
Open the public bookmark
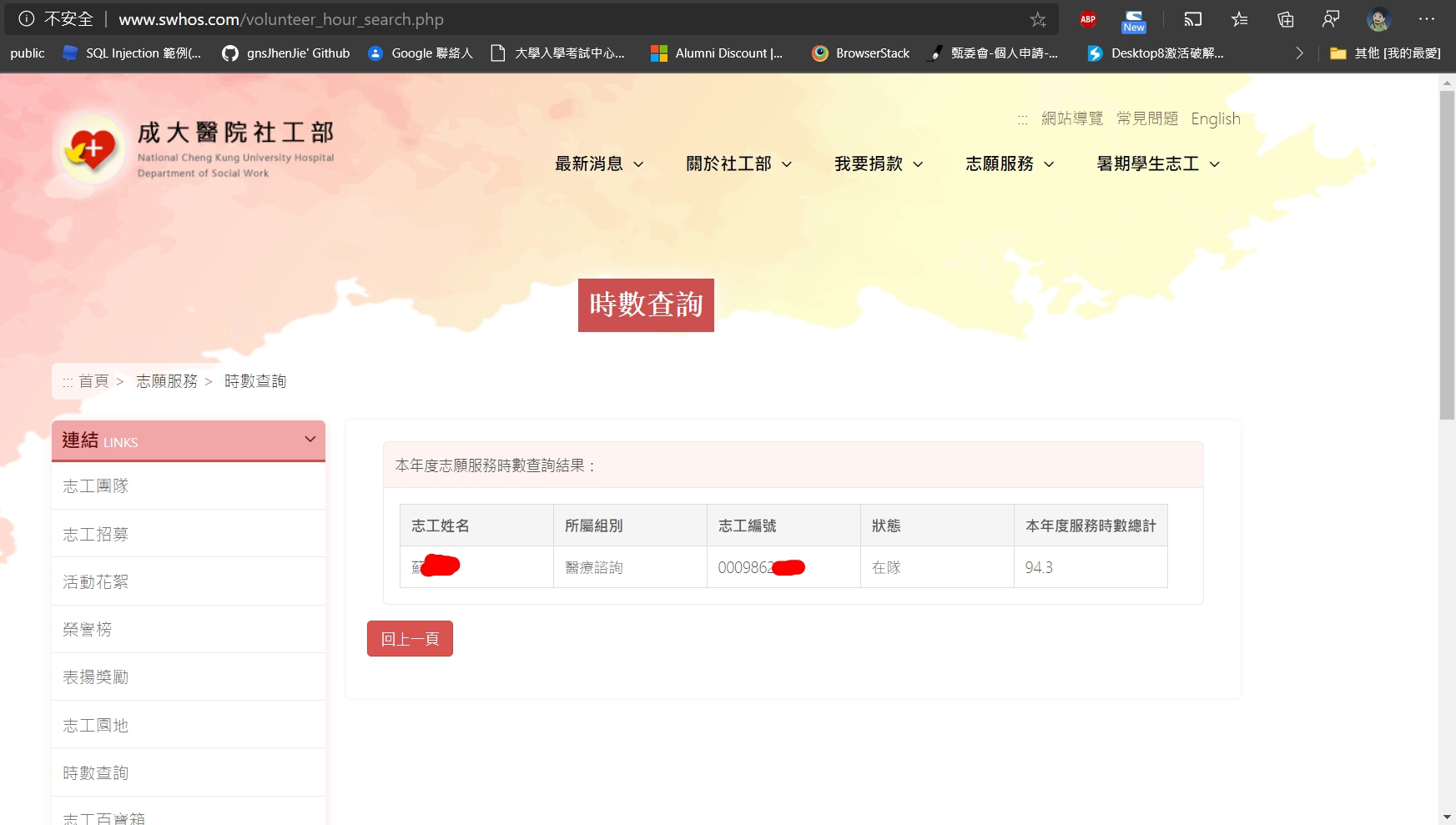coord(28,53)
